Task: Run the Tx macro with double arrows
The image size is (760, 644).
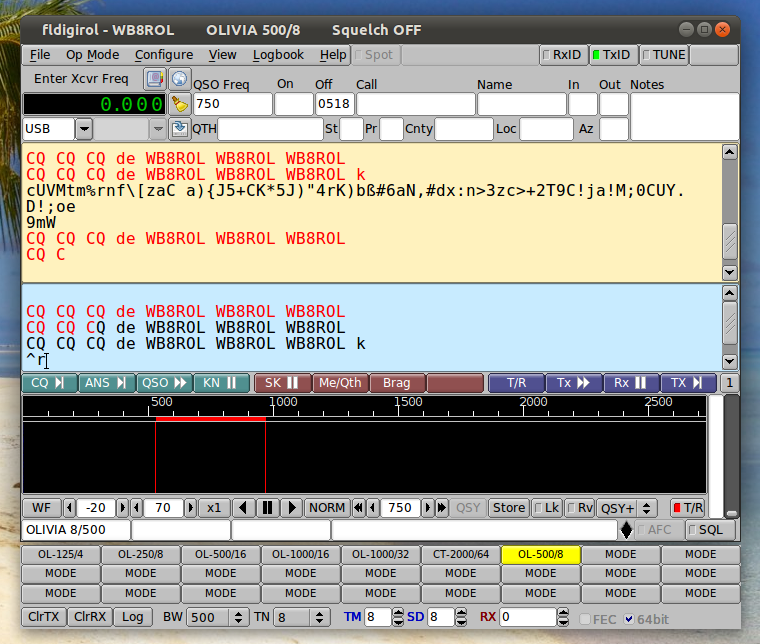Action: (574, 383)
